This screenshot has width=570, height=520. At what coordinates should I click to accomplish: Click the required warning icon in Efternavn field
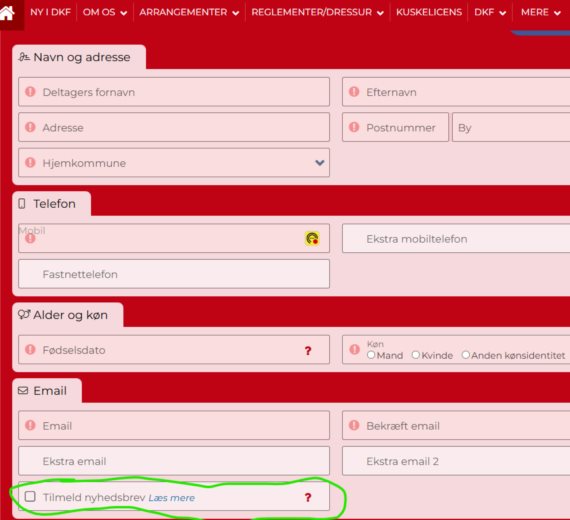click(x=354, y=92)
